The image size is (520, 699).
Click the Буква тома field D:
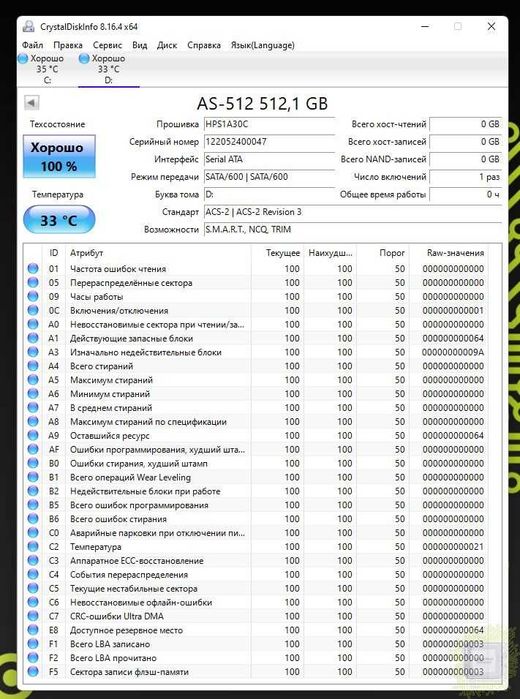click(269, 194)
